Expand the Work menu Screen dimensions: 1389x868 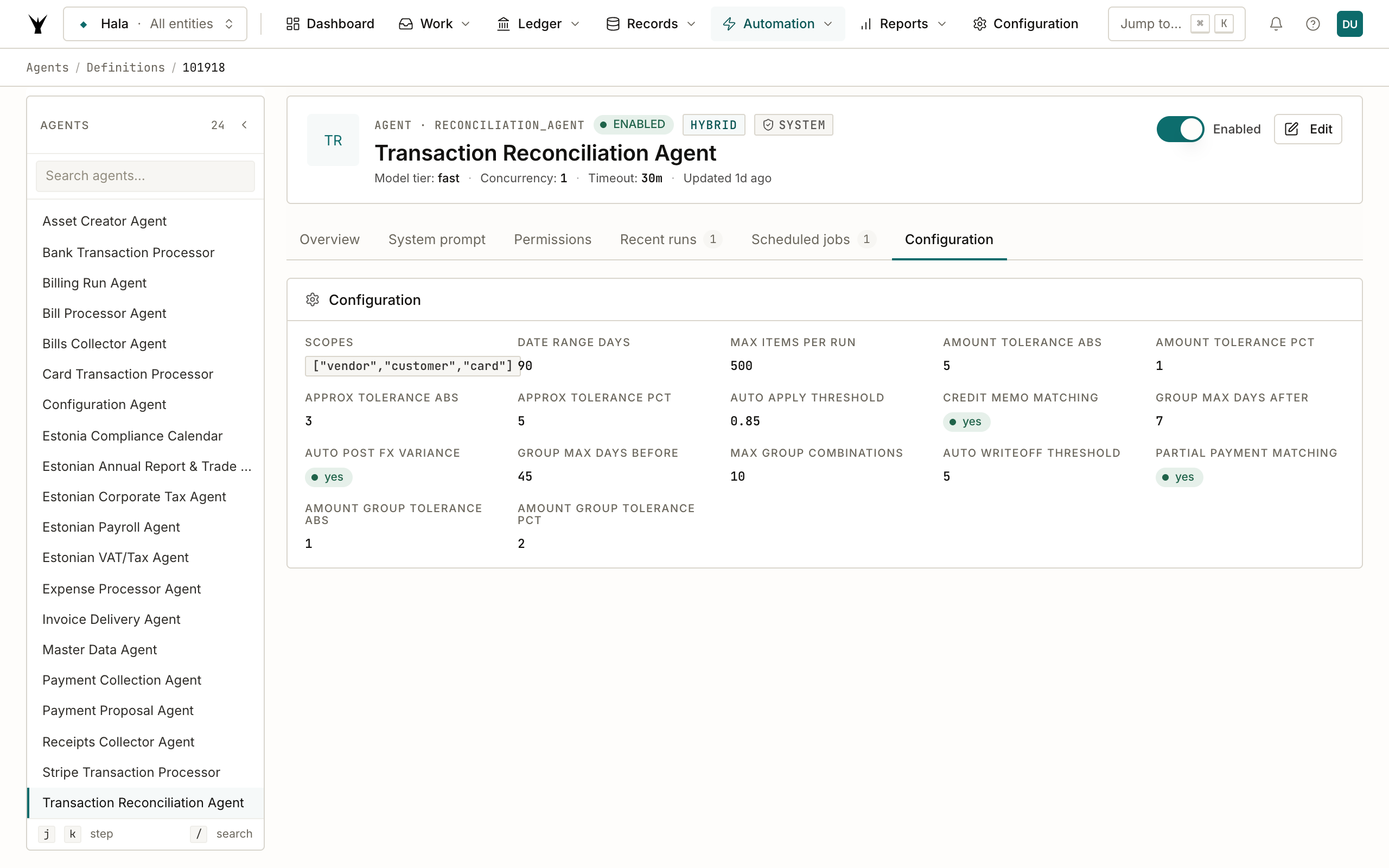click(x=435, y=23)
